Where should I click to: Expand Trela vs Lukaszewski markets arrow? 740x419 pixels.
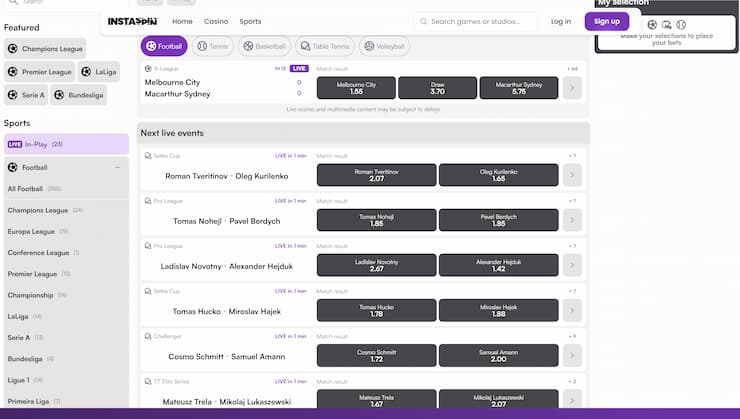tap(572, 399)
